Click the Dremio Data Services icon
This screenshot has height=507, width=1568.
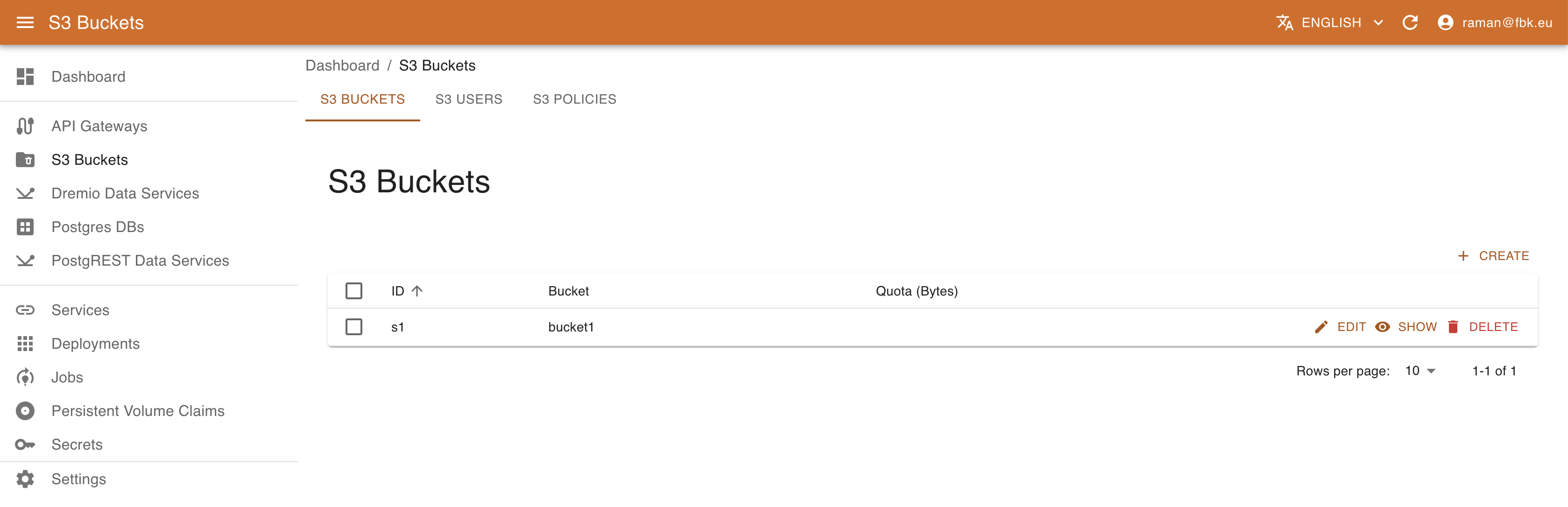coord(25,194)
